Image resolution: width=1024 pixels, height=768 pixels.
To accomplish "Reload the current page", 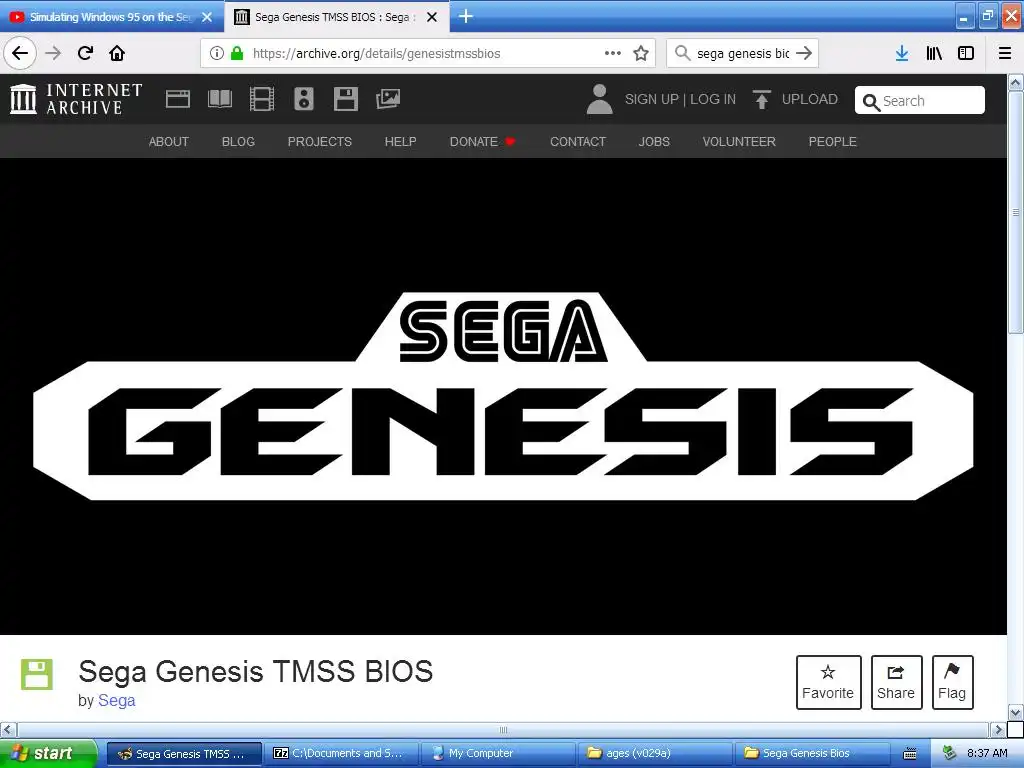I will point(85,53).
